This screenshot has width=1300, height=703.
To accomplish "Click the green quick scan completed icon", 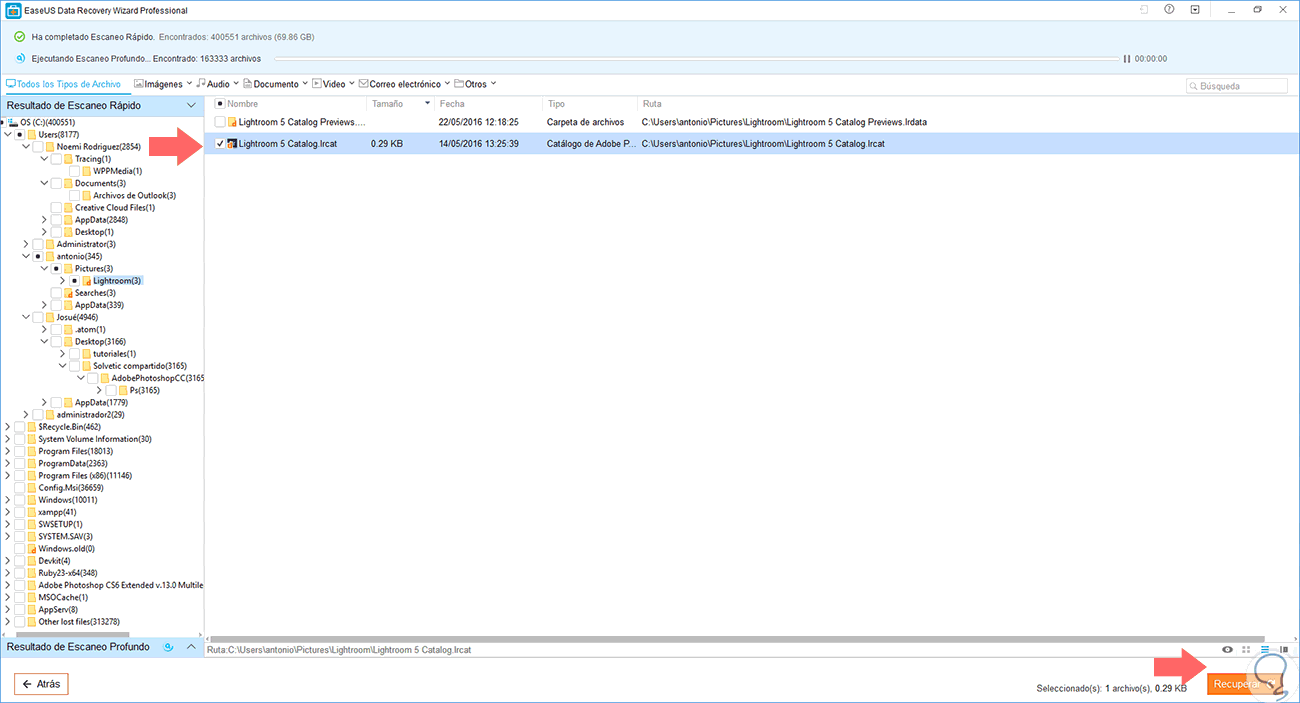I will [x=20, y=36].
